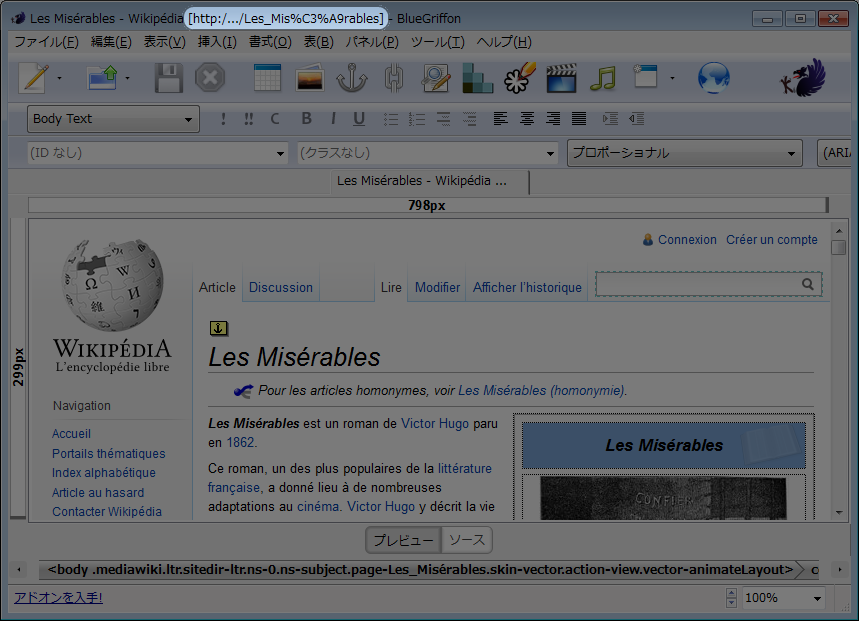859x621 pixels.
Task: Center align text
Action: point(526,118)
